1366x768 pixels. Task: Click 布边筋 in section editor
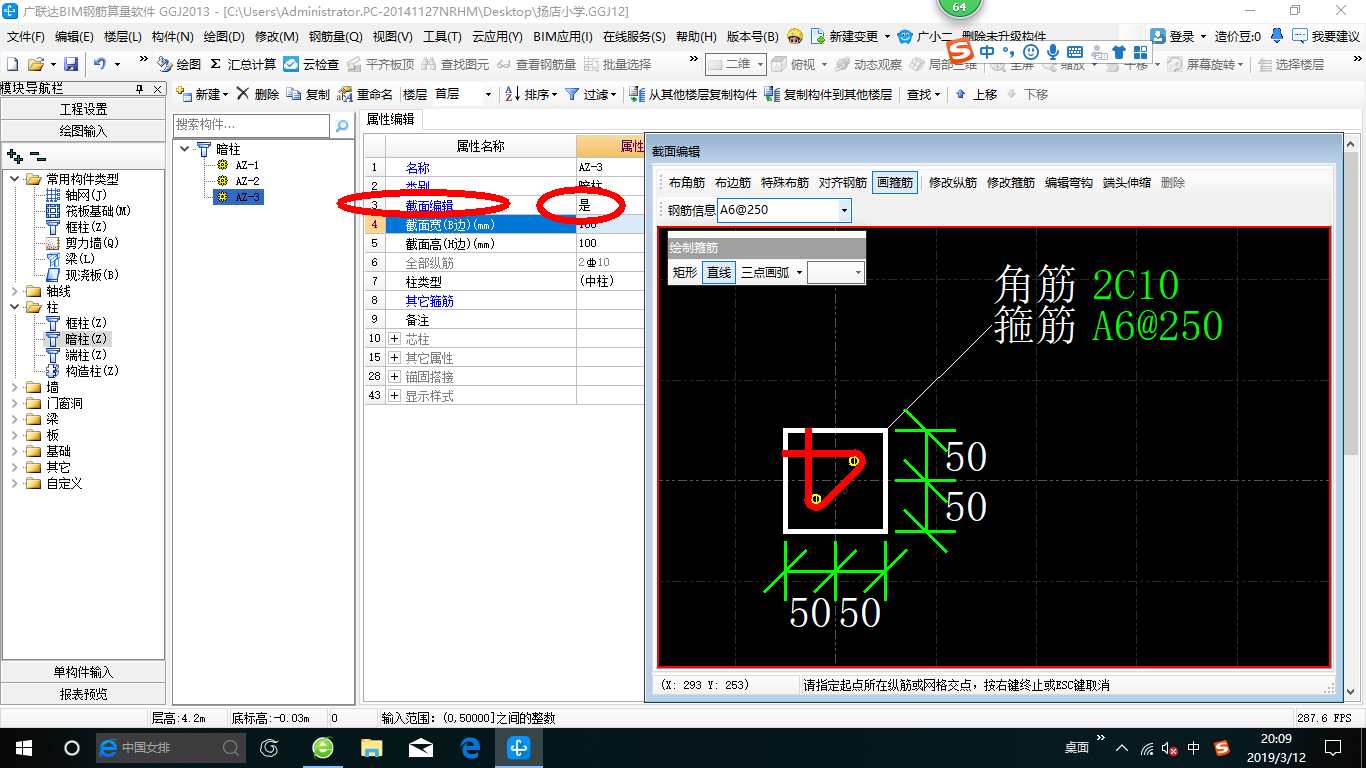click(733, 183)
